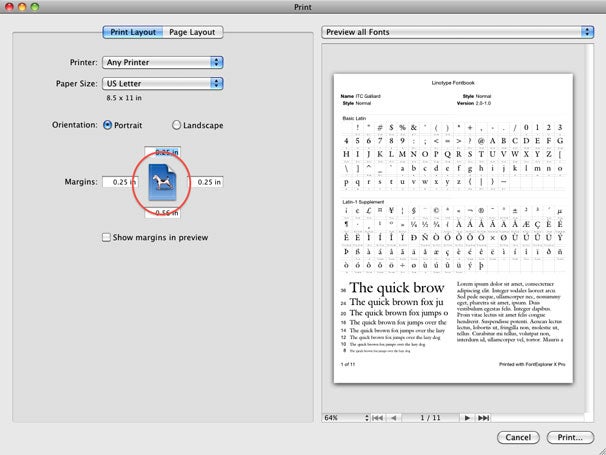The width and height of the screenshot is (606, 455).
Task: Click the 1 / 11 page indicator
Action: (430, 418)
